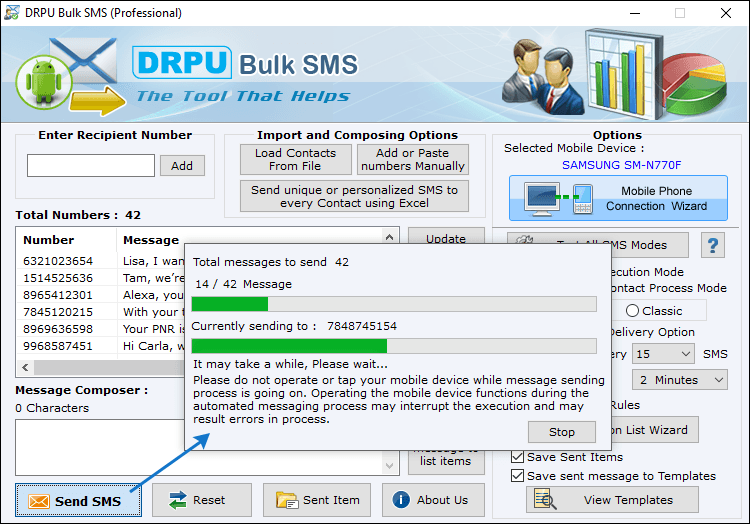Click the About Us info icon
This screenshot has width=750, height=524.
[401, 500]
